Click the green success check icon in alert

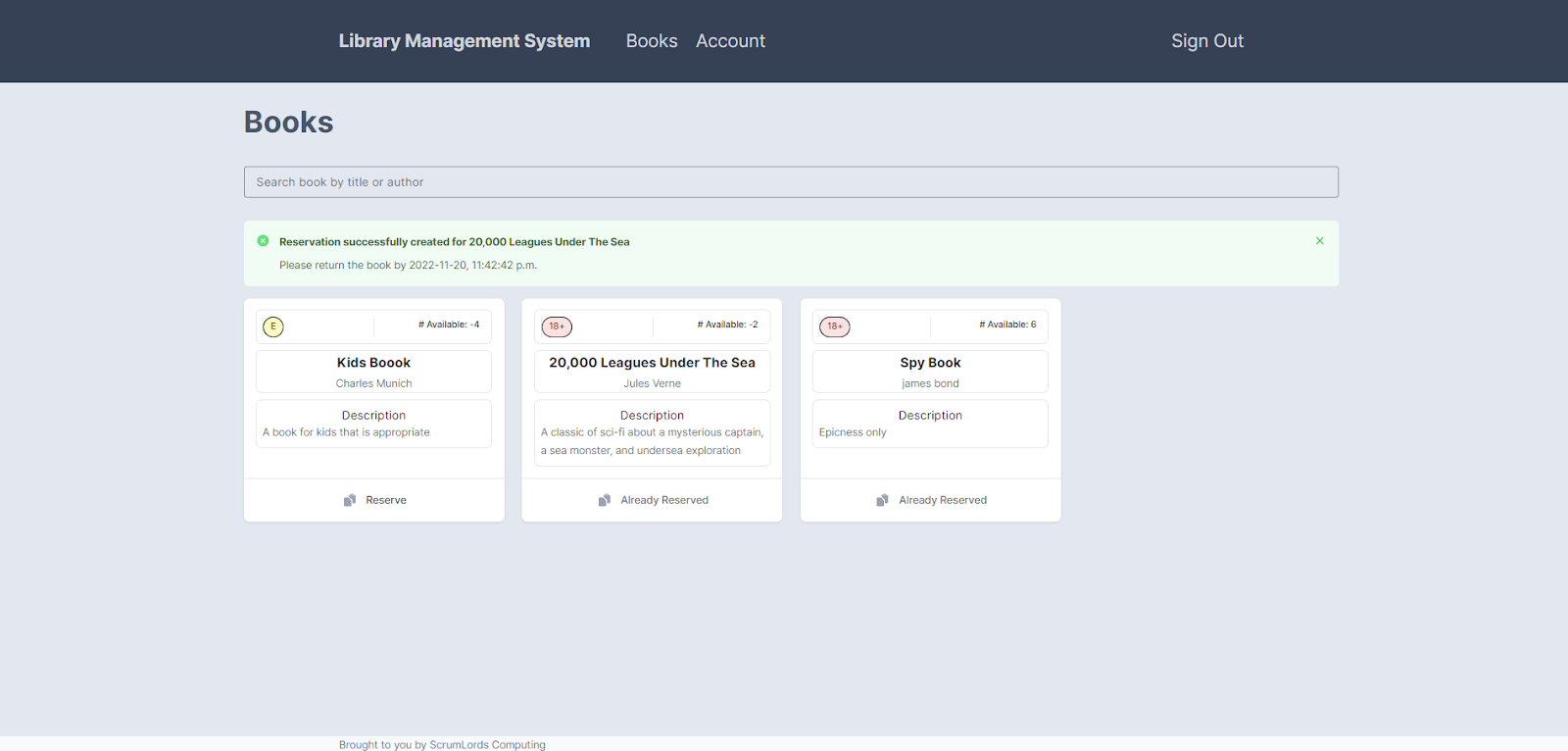coord(263,241)
